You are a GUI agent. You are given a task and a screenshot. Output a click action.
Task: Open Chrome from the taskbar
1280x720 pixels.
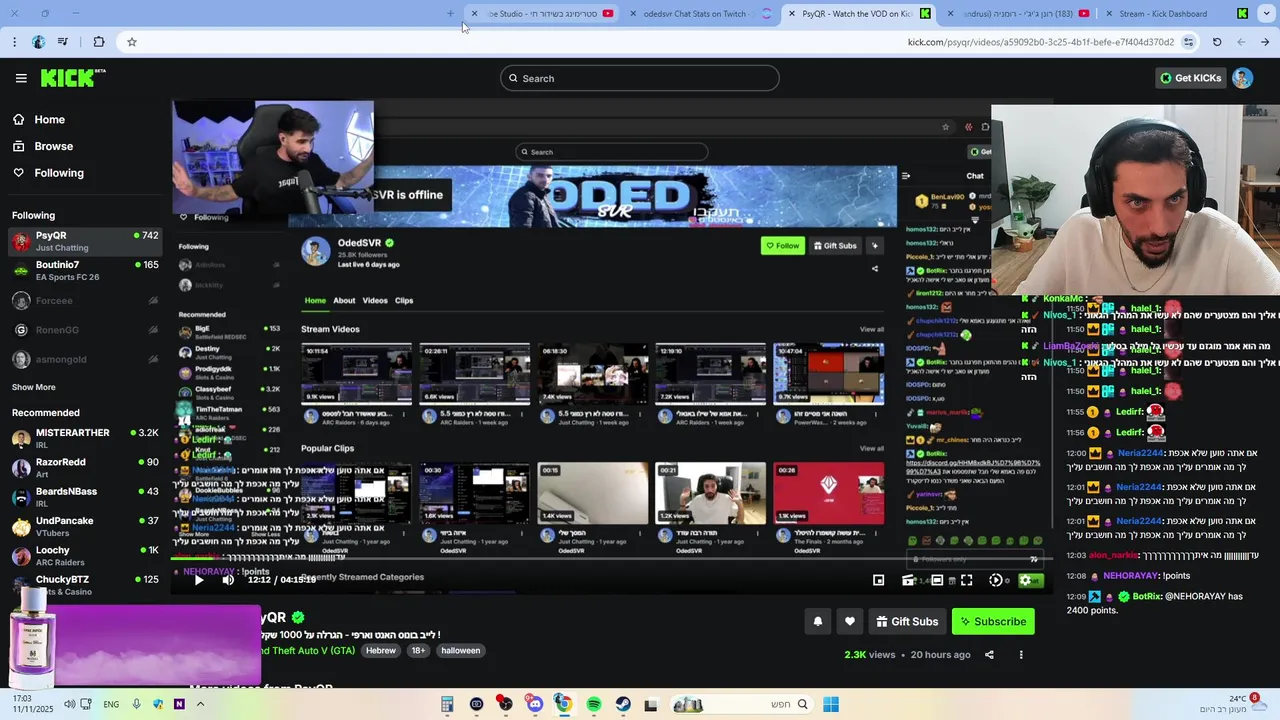click(x=564, y=704)
